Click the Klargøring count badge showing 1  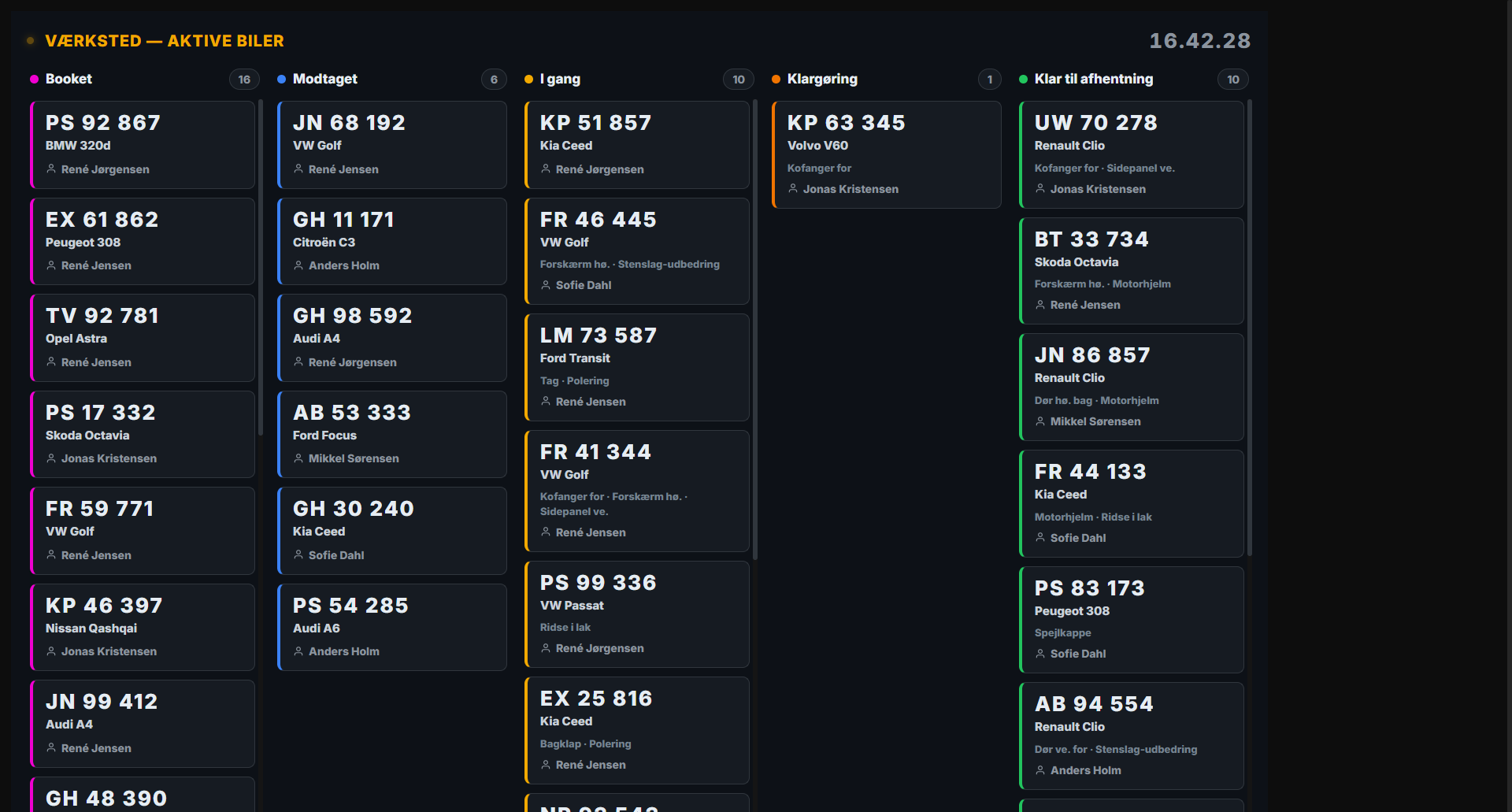point(990,80)
